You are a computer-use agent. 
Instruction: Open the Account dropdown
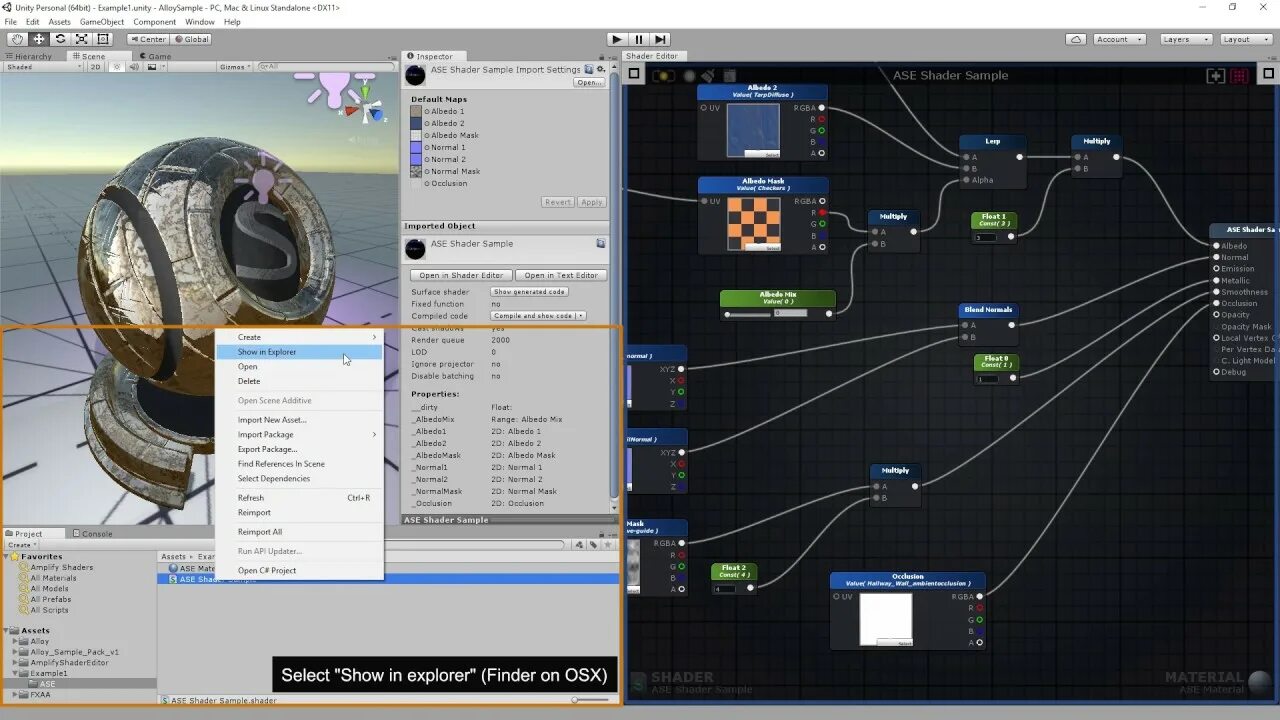pyautogui.click(x=1119, y=39)
